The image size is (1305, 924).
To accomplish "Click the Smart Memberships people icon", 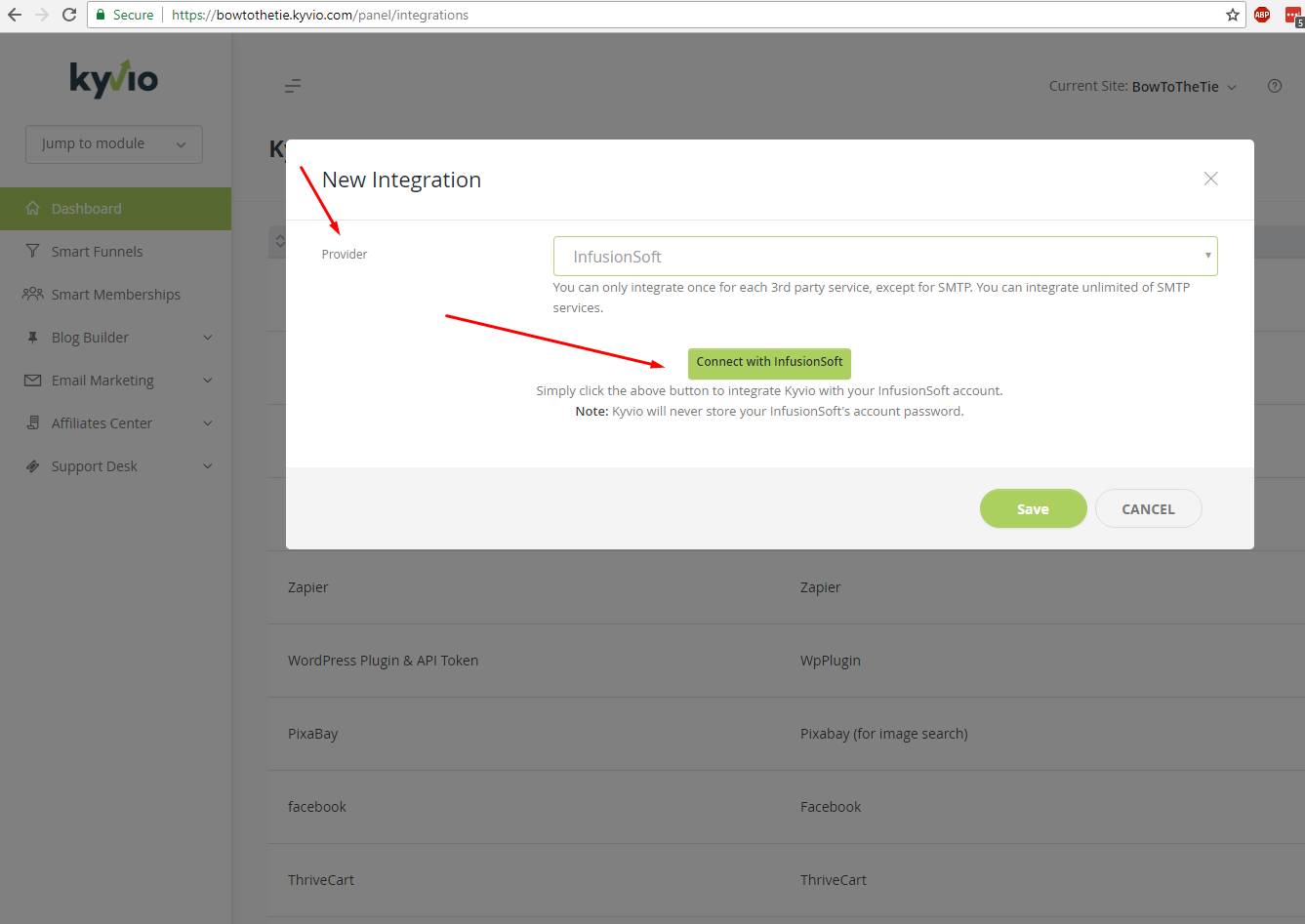I will pos(32,294).
